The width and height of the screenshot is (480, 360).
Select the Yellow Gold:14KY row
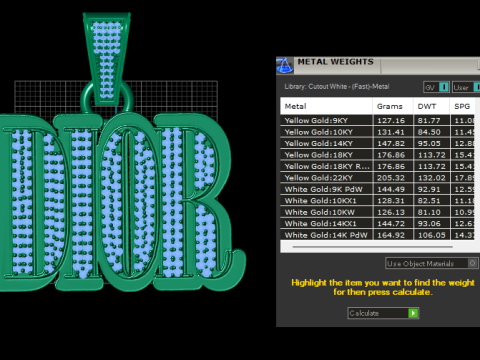[378, 143]
